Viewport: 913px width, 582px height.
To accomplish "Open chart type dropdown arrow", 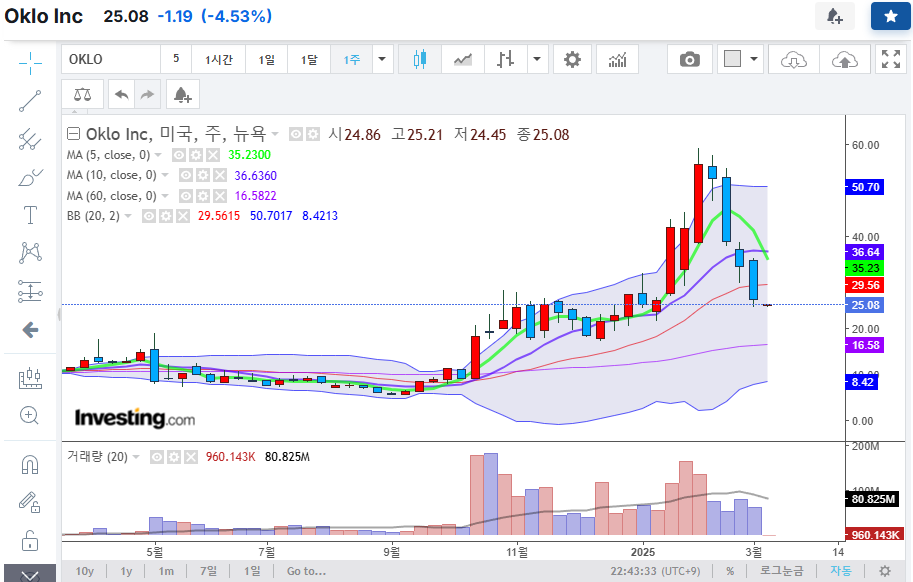I will pos(537,59).
